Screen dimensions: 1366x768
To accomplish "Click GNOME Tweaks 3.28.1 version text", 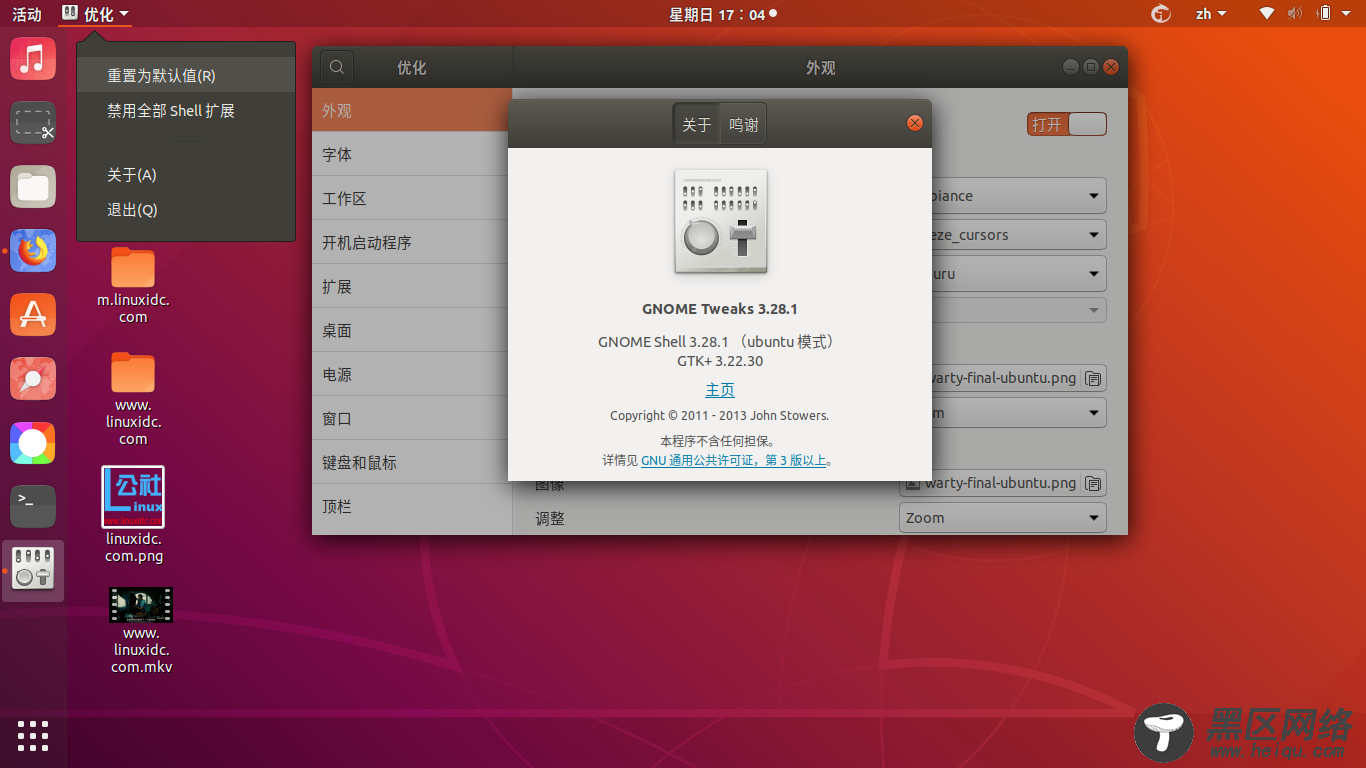I will 720,309.
